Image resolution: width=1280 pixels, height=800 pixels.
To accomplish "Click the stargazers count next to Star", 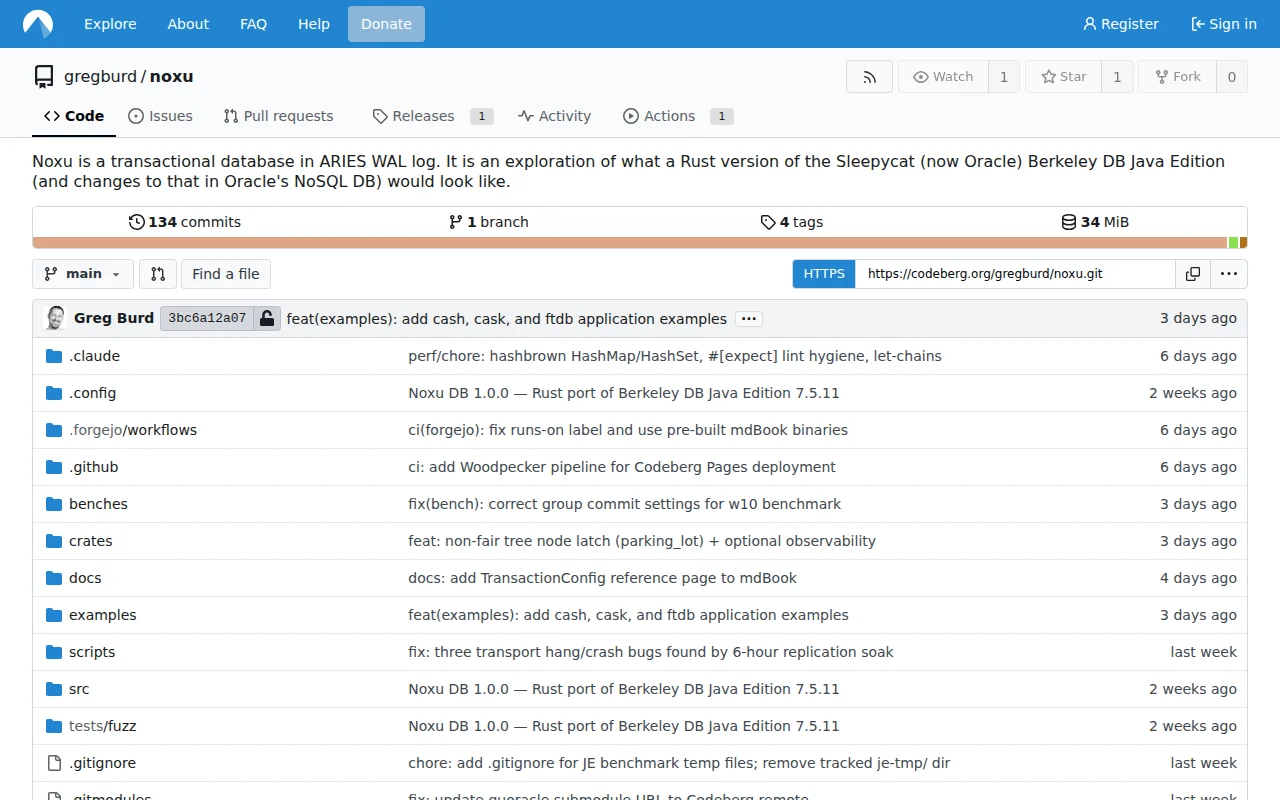I will (x=1117, y=77).
